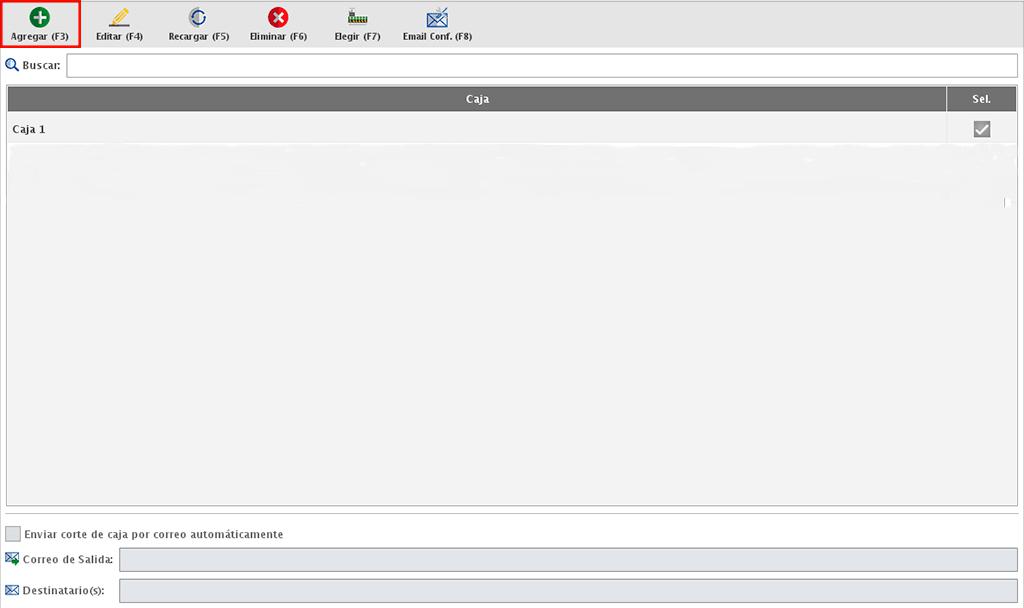Click the 'Buscar:' label text
The width and height of the screenshot is (1024, 608).
coord(42,65)
